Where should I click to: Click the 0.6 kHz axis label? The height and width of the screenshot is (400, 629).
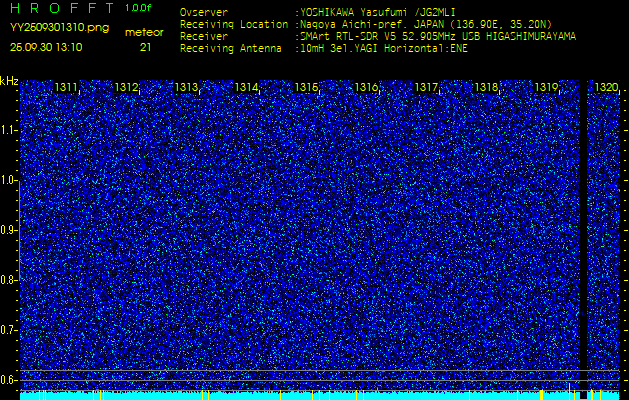click(9, 379)
